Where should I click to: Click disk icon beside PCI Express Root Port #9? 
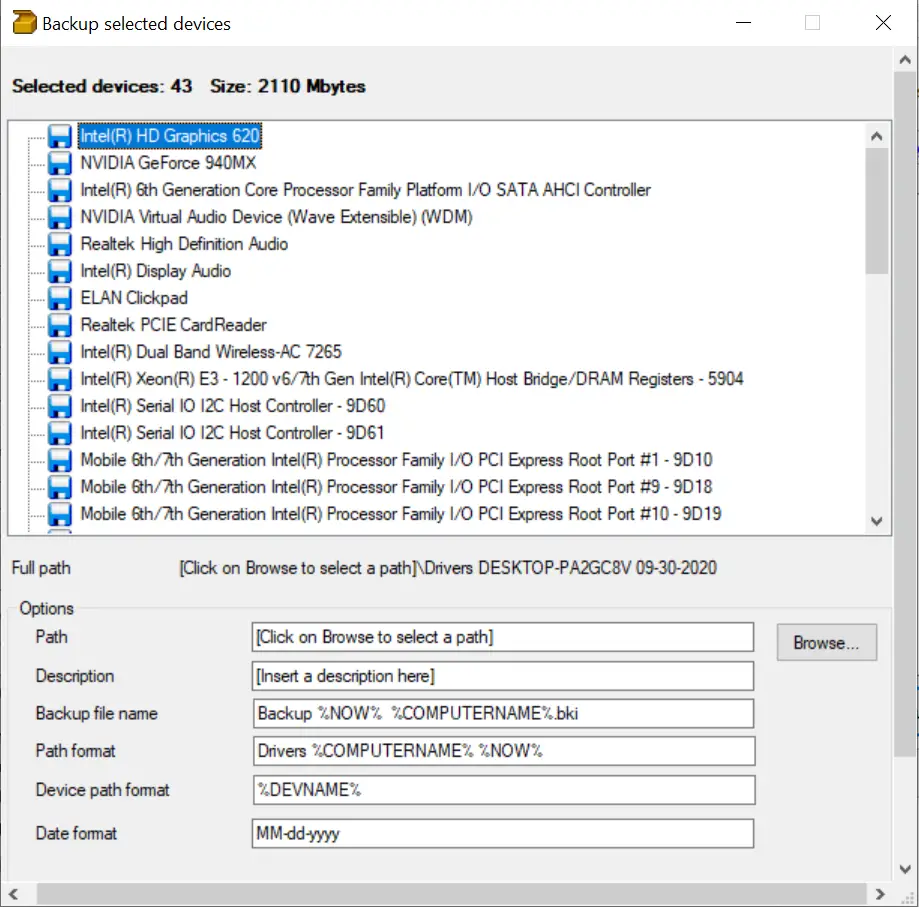[59, 486]
